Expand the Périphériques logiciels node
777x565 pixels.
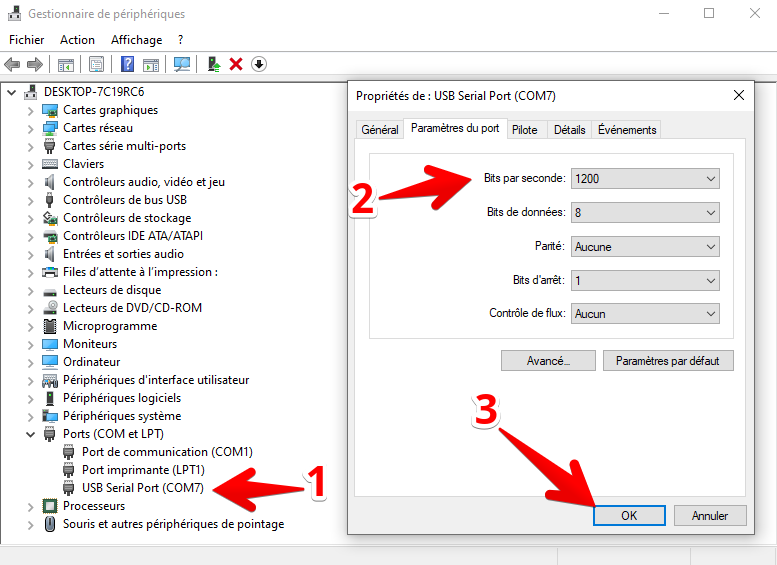click(x=31, y=398)
